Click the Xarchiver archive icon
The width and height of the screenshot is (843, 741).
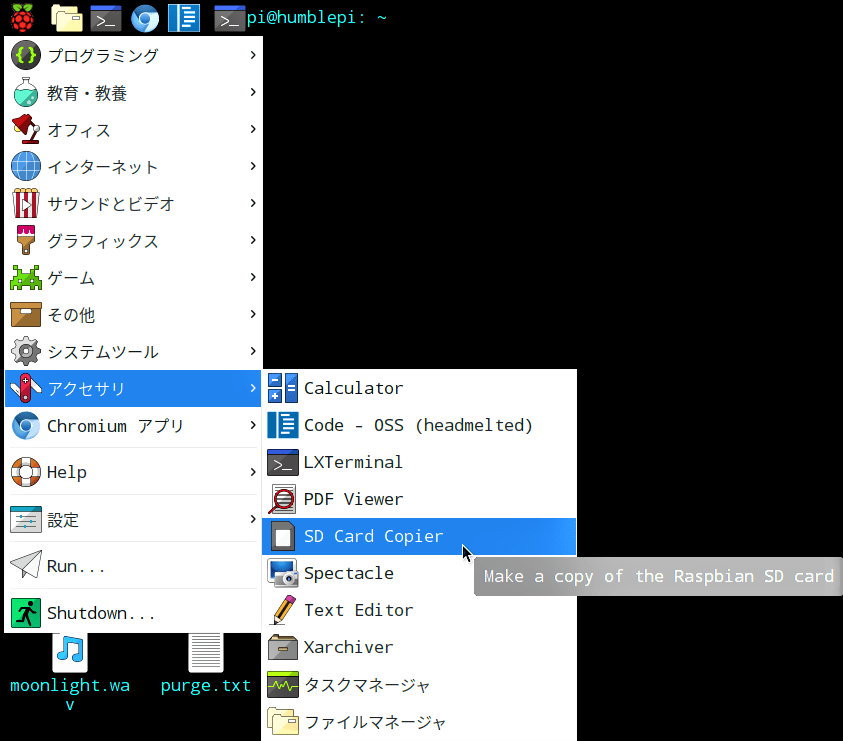[x=283, y=647]
